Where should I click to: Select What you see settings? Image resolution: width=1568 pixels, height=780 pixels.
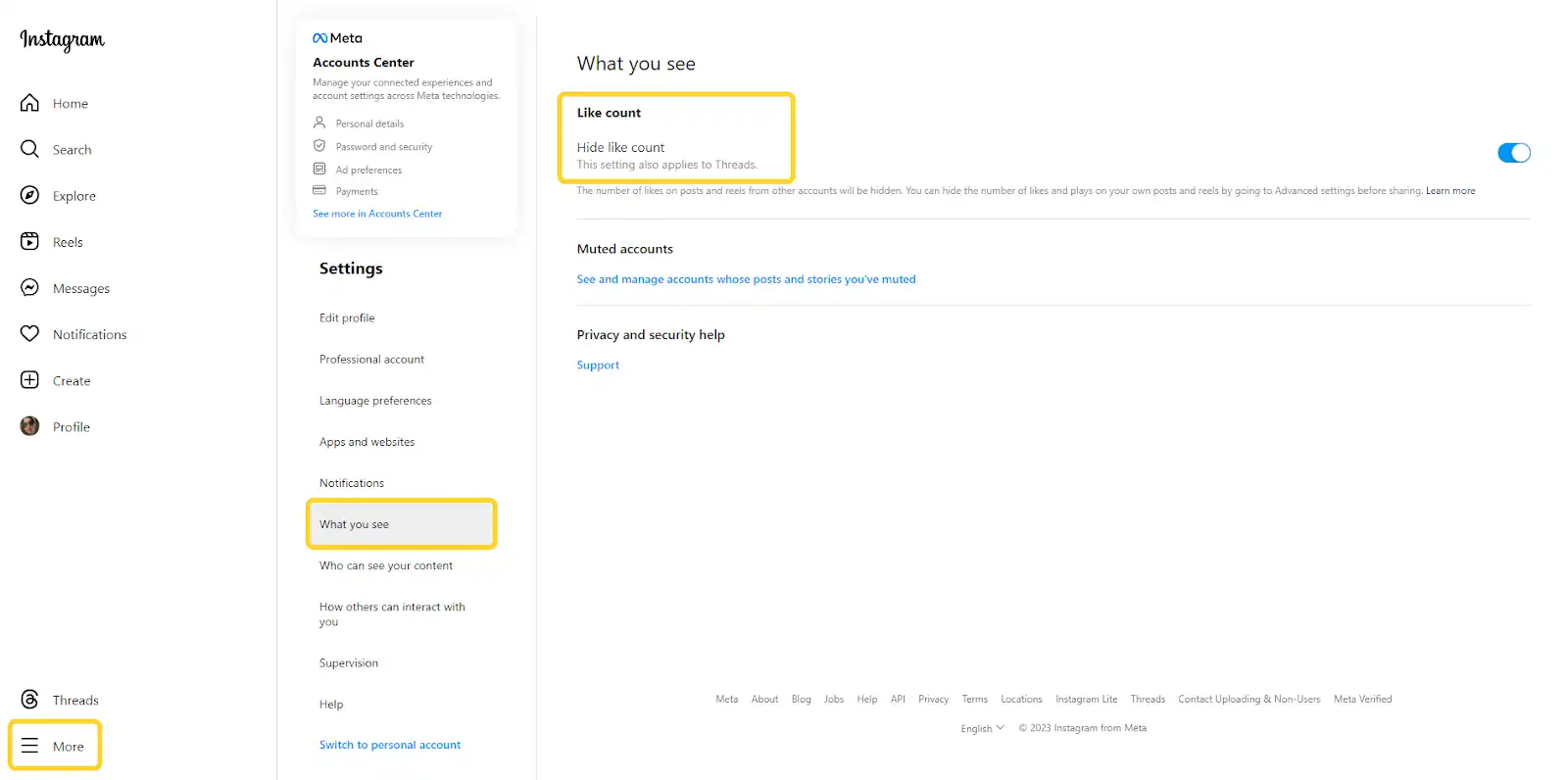pos(401,524)
